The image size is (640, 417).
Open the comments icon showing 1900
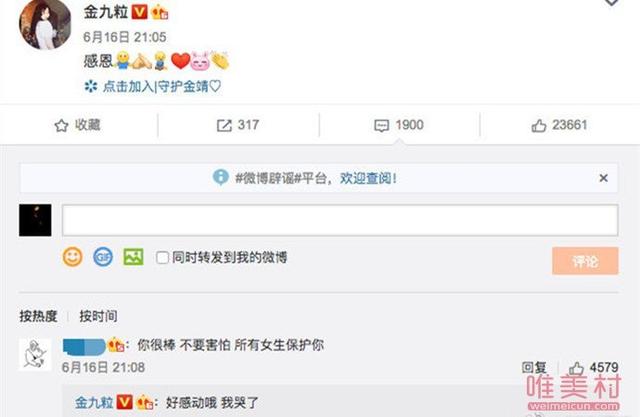click(x=382, y=125)
